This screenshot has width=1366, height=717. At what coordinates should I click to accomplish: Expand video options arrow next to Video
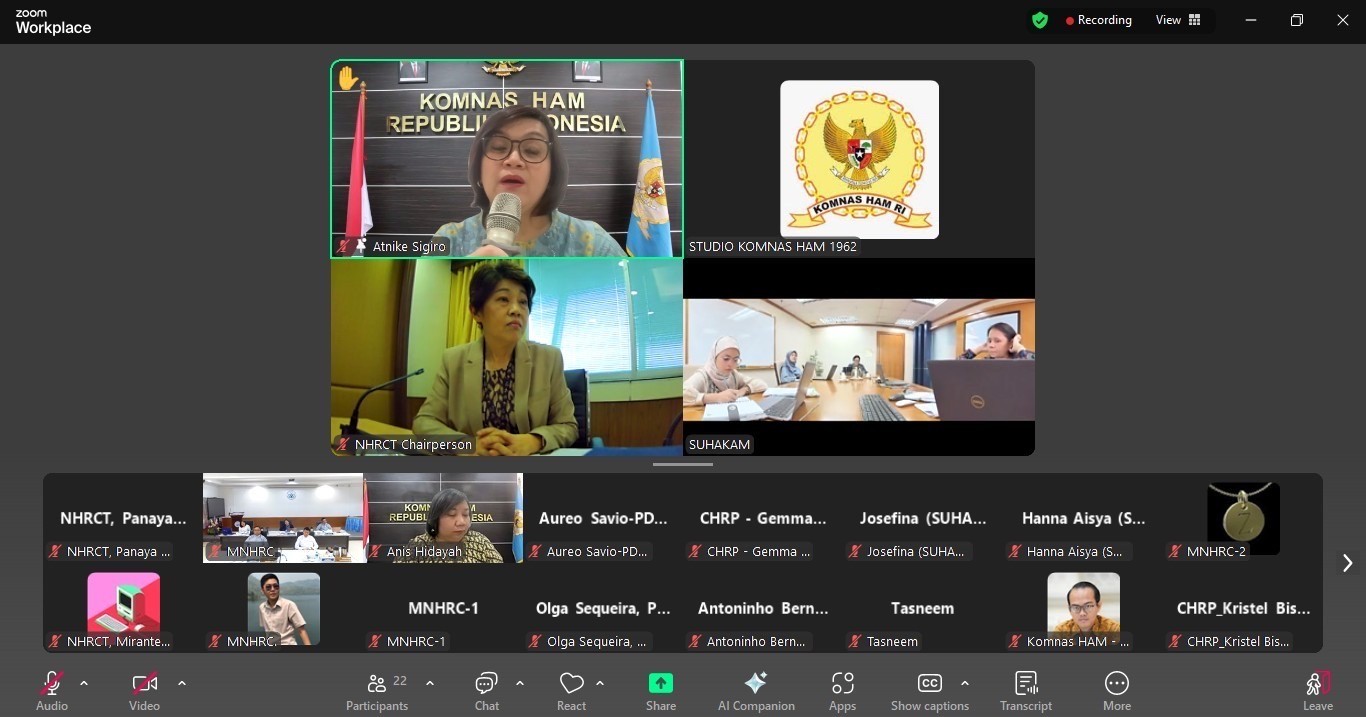[x=182, y=683]
